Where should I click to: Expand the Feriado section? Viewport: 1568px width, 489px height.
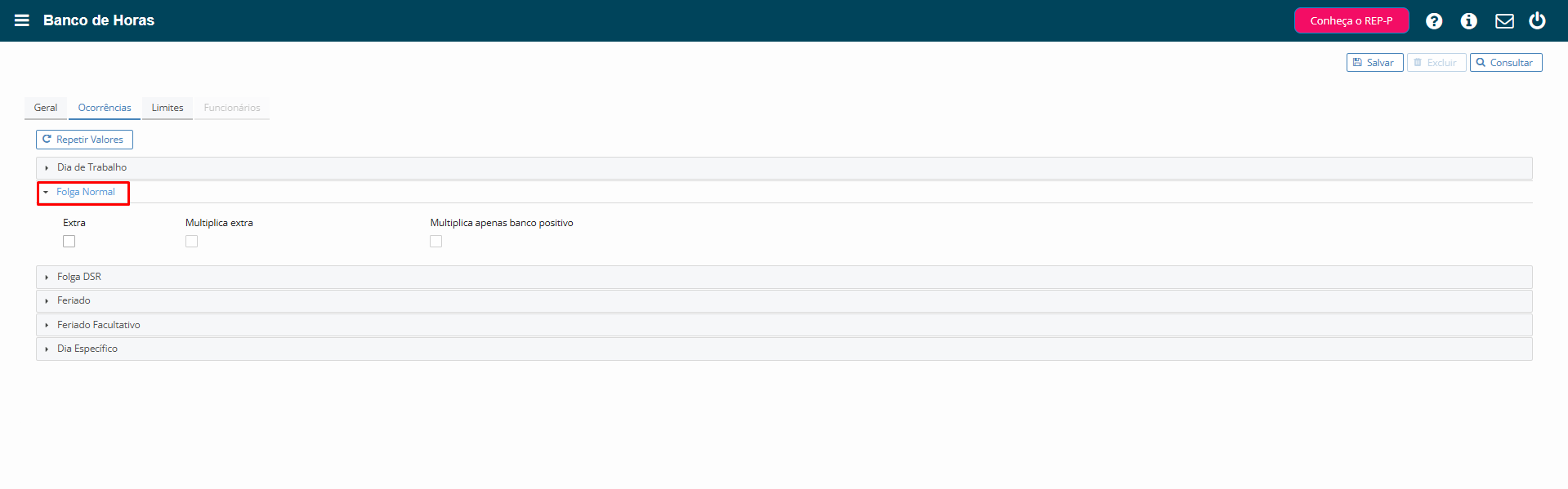[x=784, y=300]
